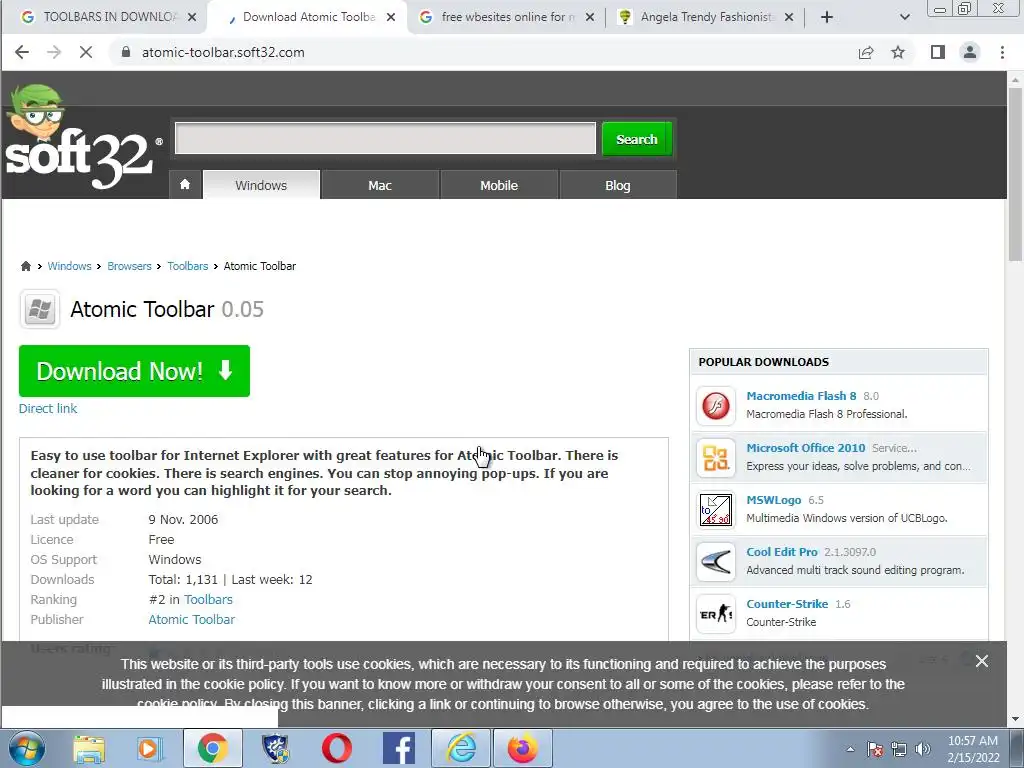Click the volume speaker tray icon
Viewport: 1024px width, 768px height.
[923, 750]
